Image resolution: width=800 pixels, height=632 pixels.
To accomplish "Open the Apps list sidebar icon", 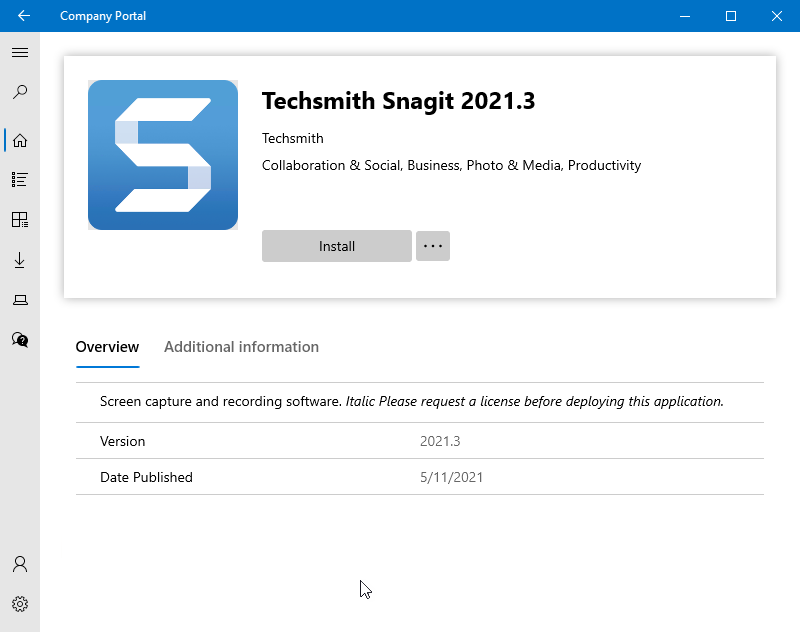I will tap(20, 180).
